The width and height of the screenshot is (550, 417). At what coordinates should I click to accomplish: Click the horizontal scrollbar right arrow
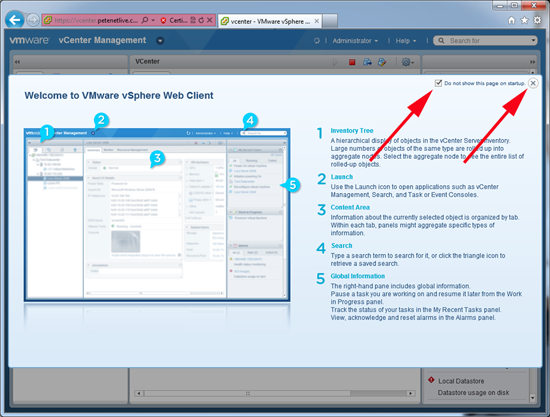(x=410, y=393)
